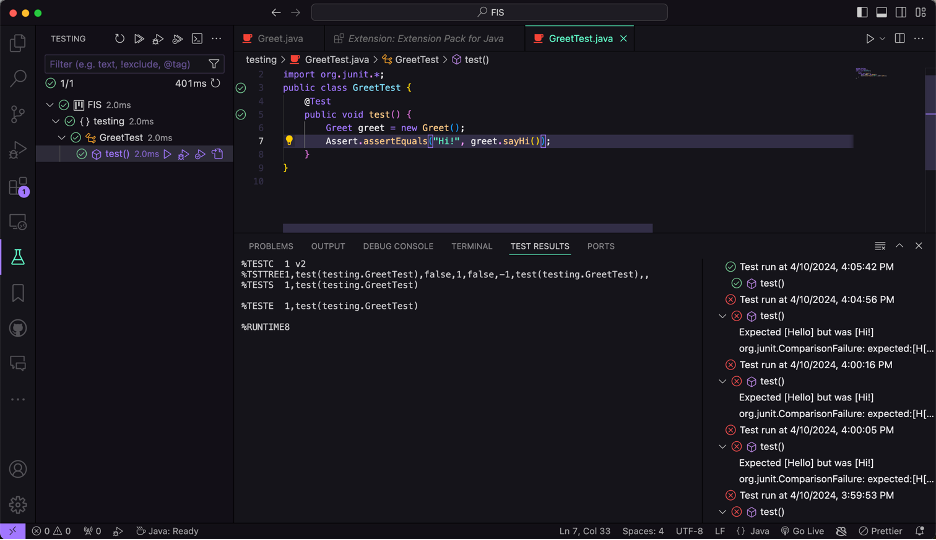Toggle secondary side bar layout button
The width and height of the screenshot is (936, 540).
pyautogui.click(x=901, y=12)
